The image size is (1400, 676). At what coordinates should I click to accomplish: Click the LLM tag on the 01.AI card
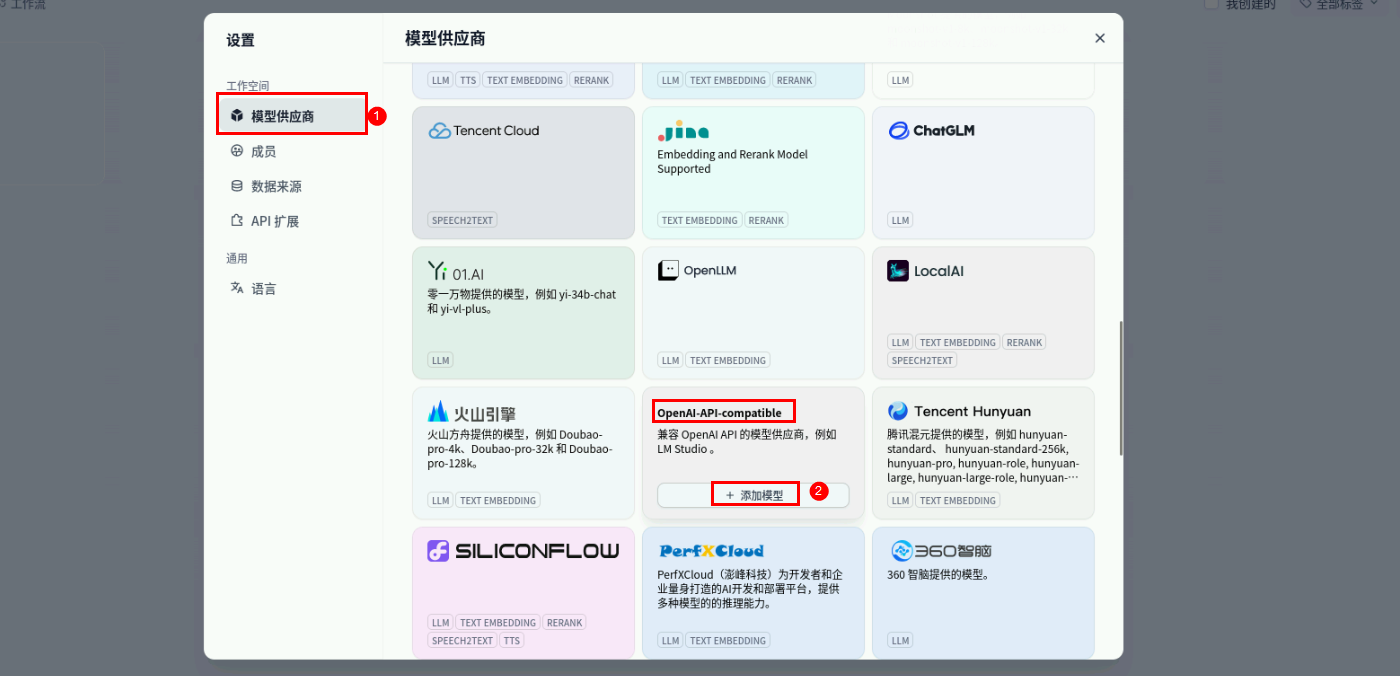[x=441, y=360]
